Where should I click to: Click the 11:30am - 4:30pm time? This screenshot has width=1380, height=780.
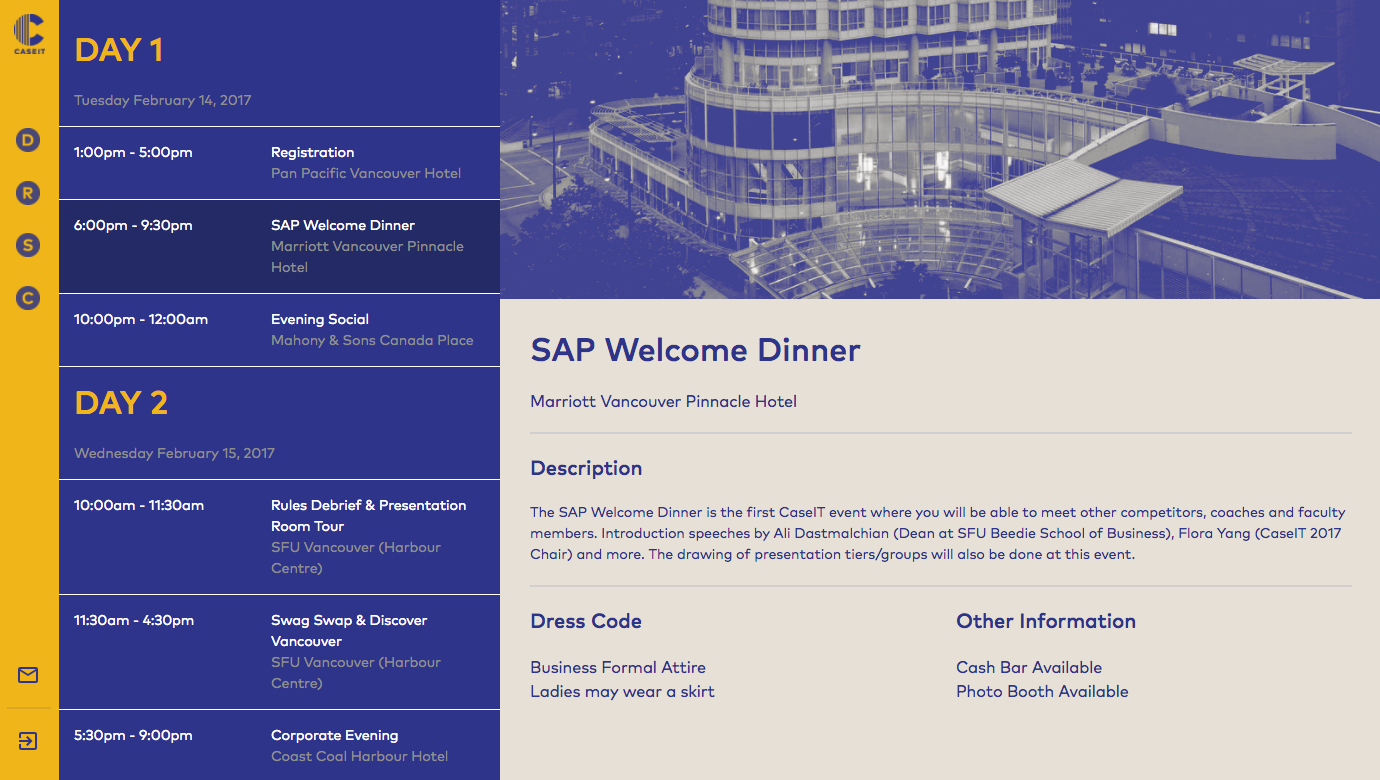134,621
